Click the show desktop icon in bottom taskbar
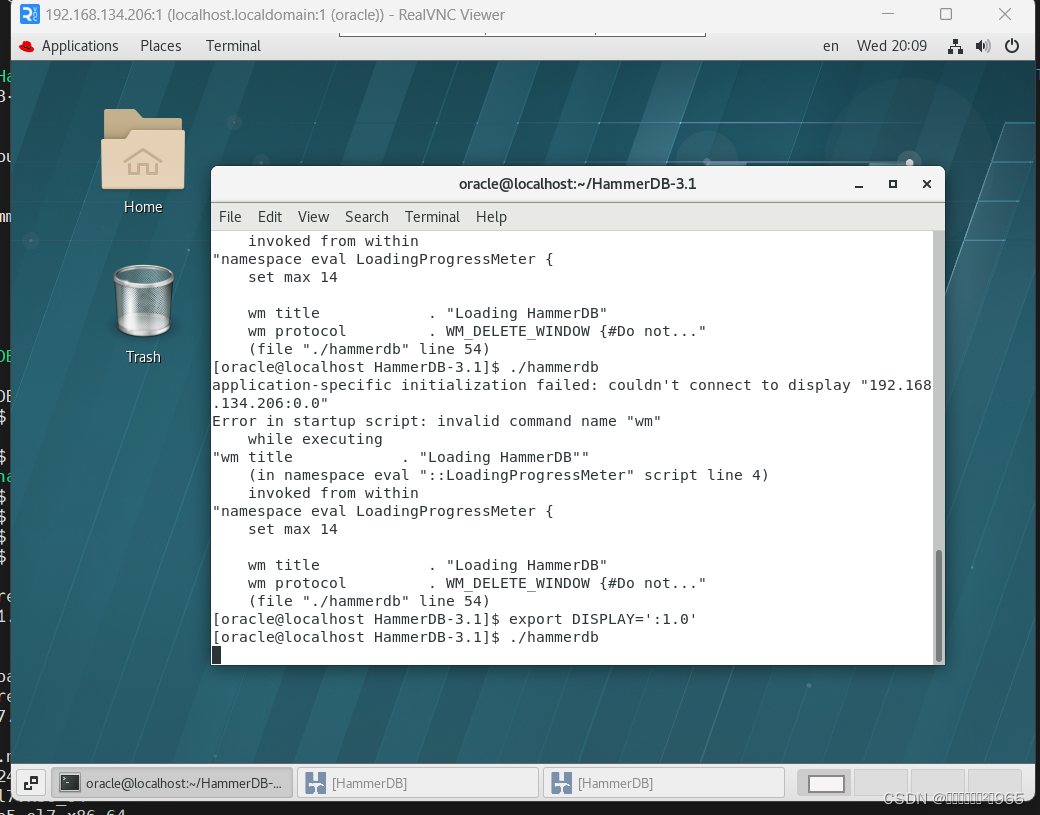This screenshot has width=1040, height=815. [30, 782]
